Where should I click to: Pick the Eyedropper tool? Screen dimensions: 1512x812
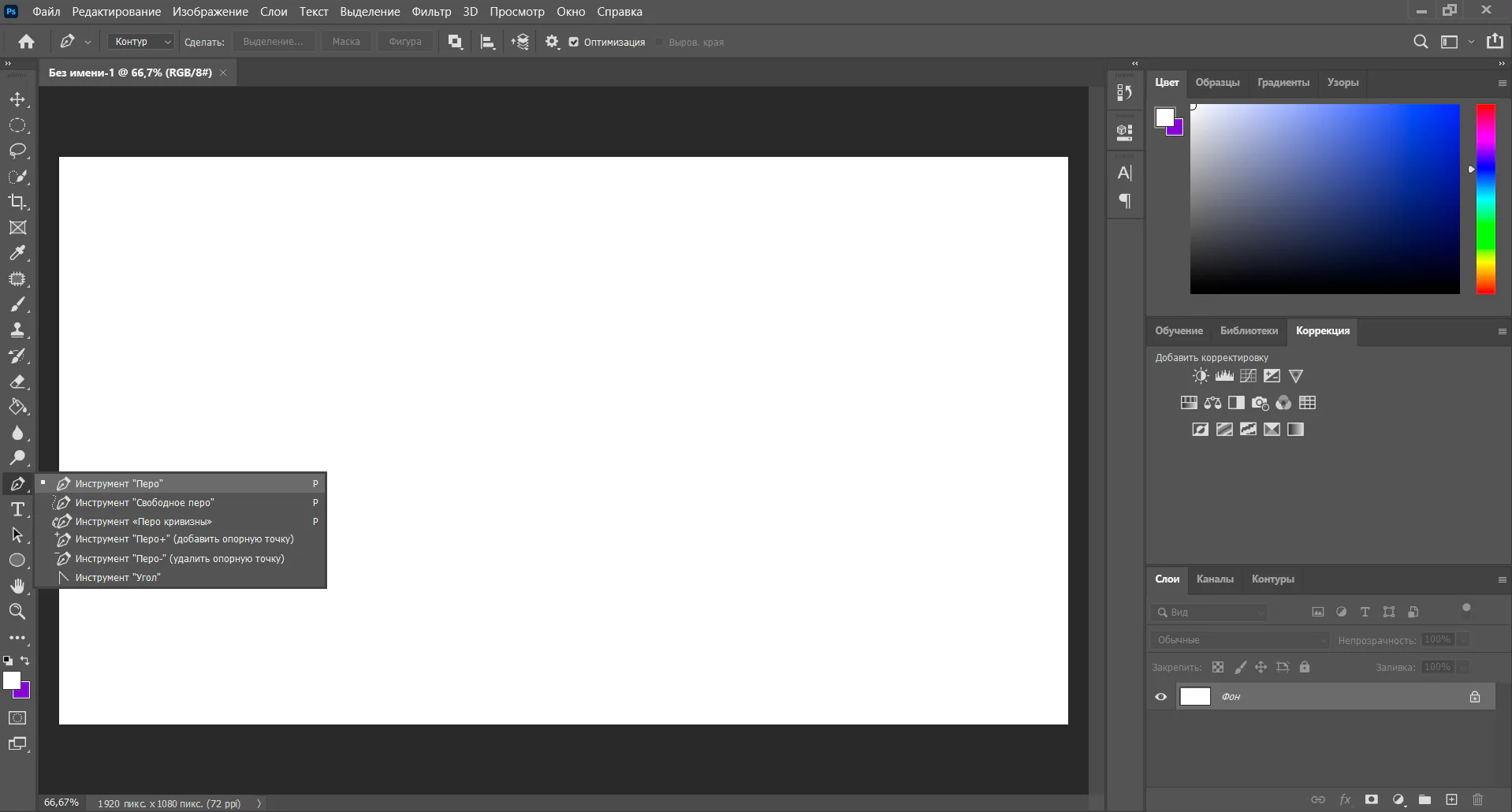point(17,253)
